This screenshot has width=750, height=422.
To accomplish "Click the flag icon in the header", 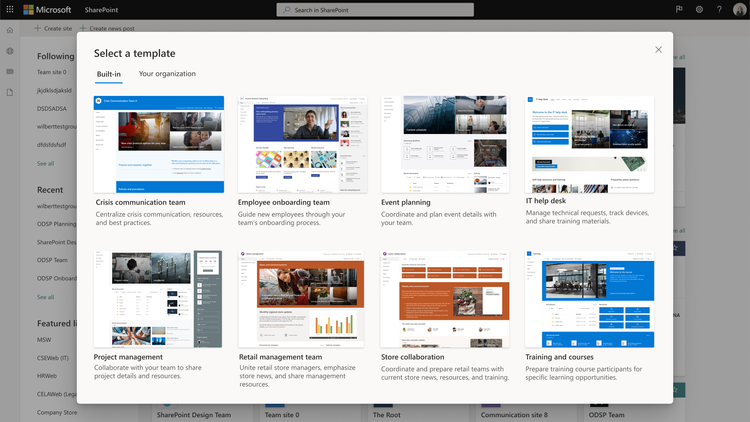I will (679, 9).
